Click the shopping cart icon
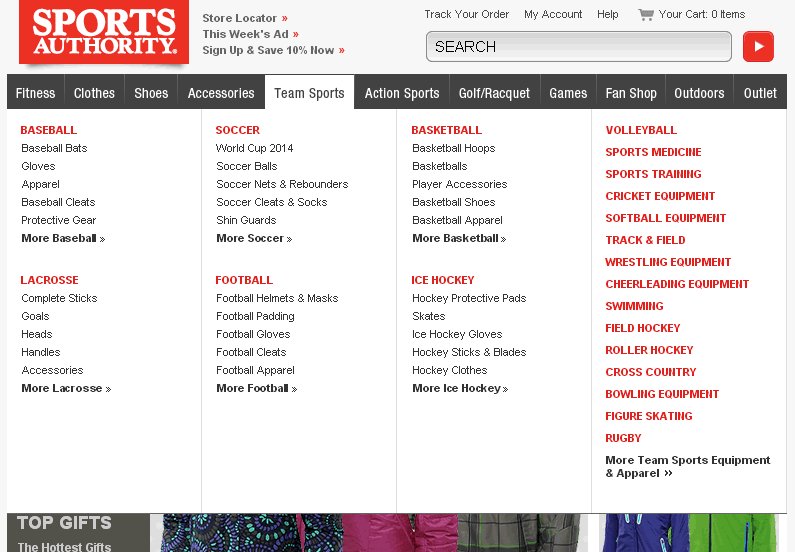 coord(645,15)
